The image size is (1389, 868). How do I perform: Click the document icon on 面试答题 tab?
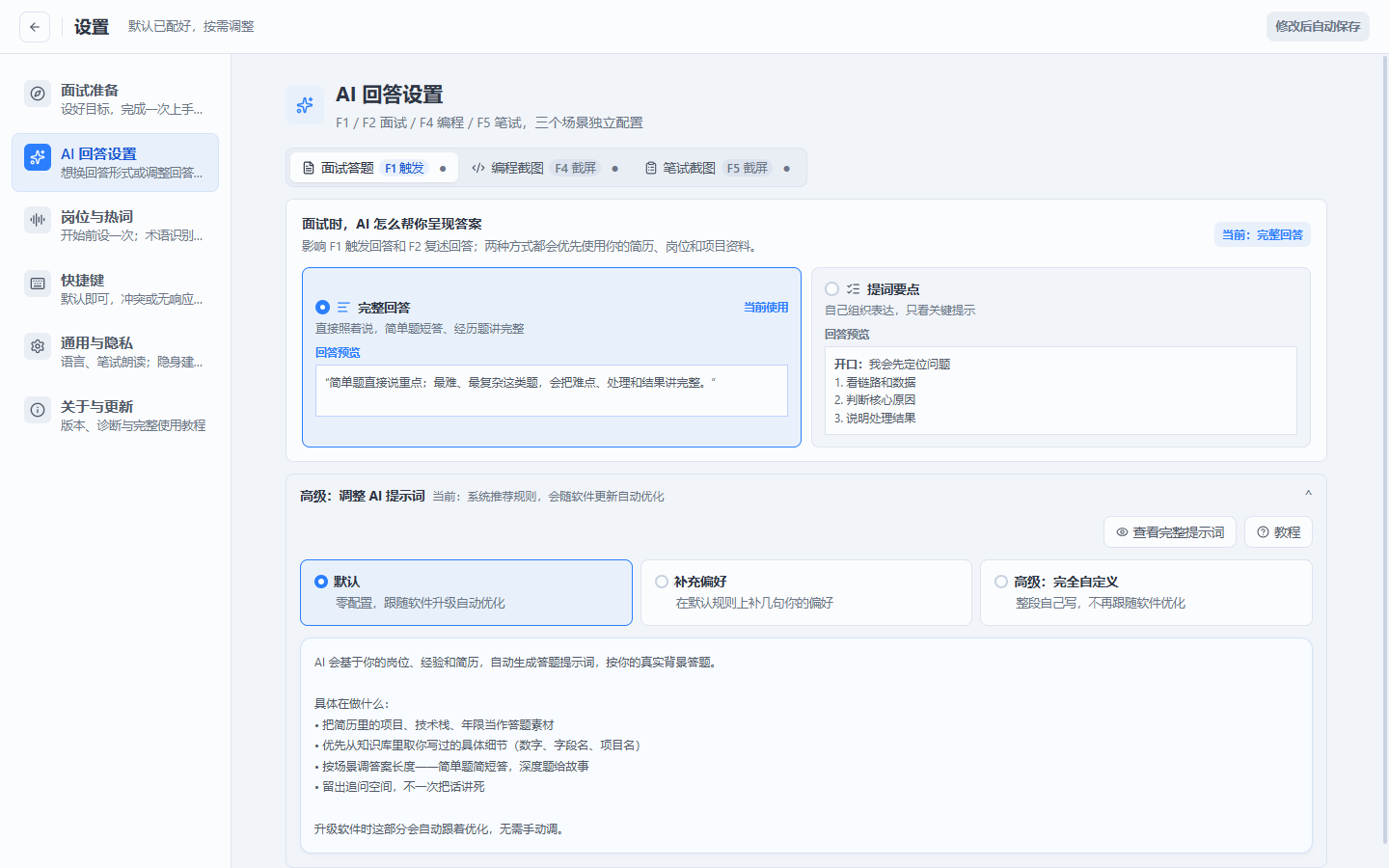309,168
